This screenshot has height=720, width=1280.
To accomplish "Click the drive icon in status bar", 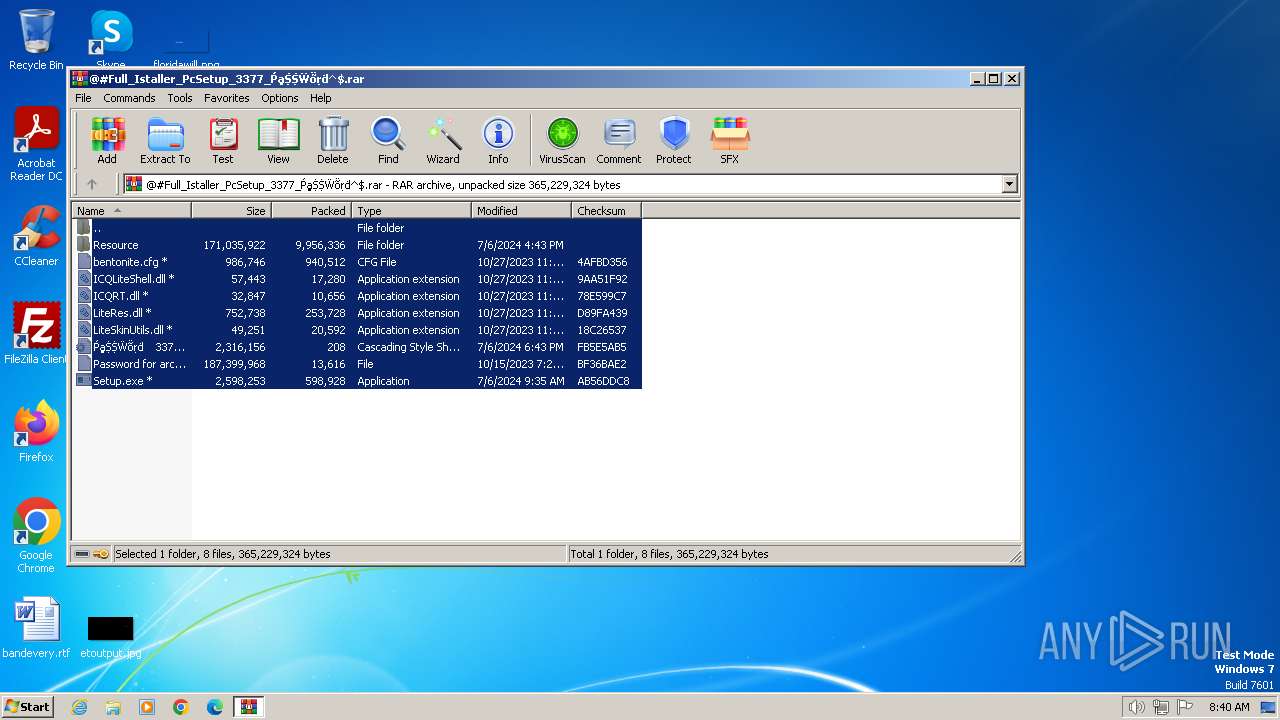I will click(82, 554).
